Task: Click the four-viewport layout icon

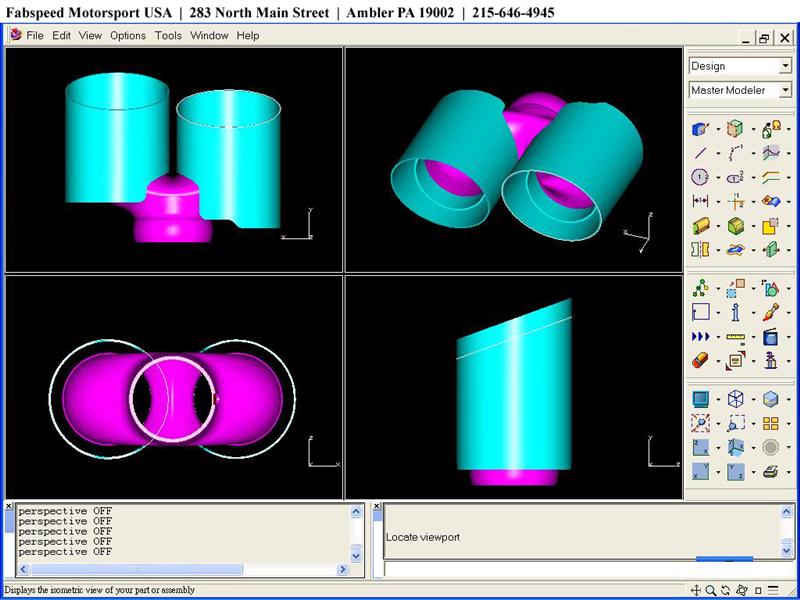Action: coord(771,424)
